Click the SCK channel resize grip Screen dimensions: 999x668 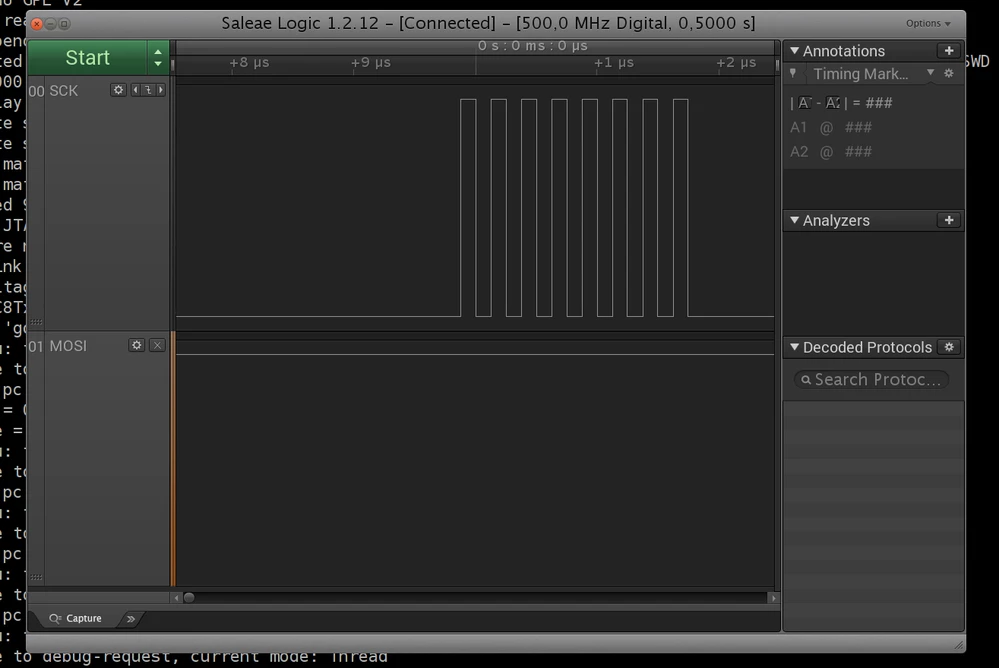pyautogui.click(x=36, y=322)
